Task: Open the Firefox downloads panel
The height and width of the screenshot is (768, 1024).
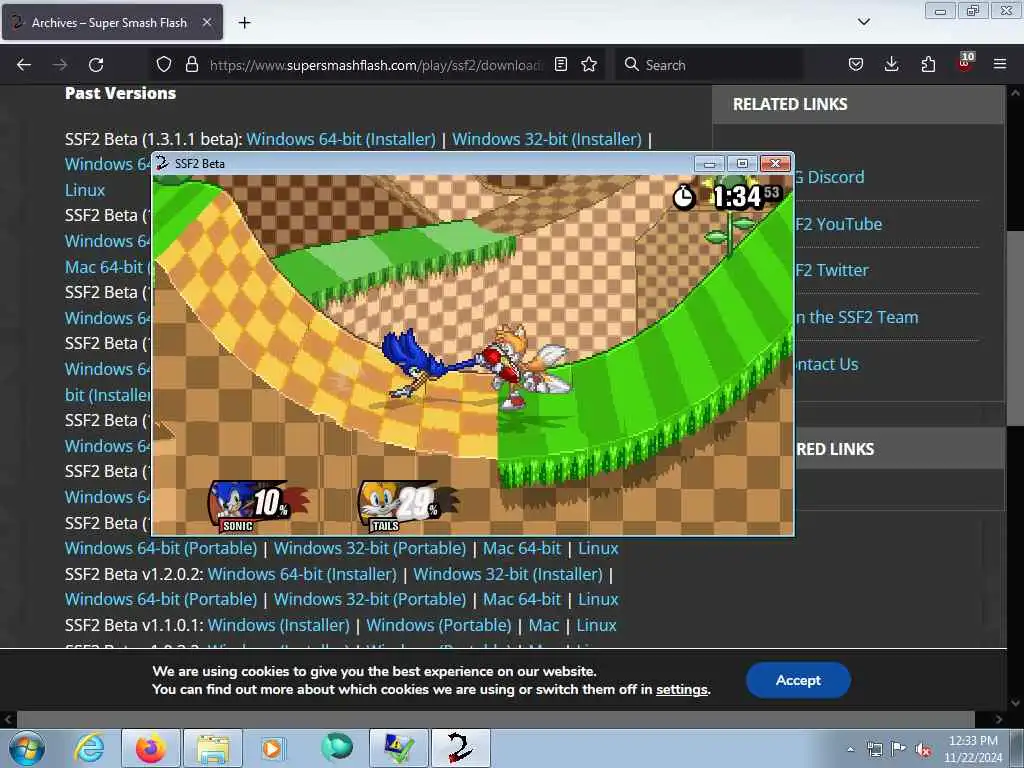Action: 891,64
